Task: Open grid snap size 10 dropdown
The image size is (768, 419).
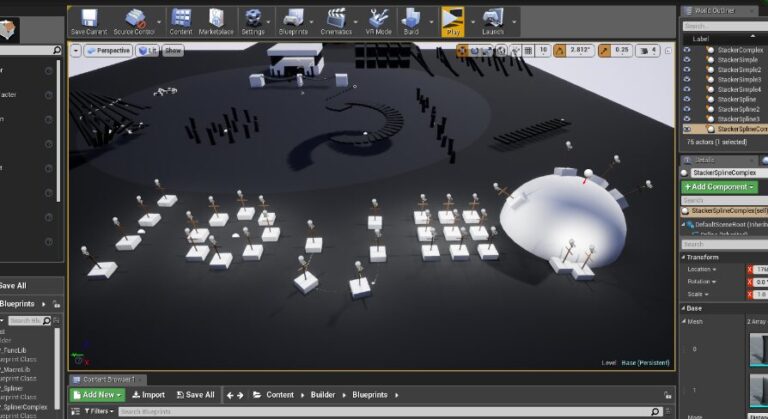Action: pyautogui.click(x=543, y=50)
